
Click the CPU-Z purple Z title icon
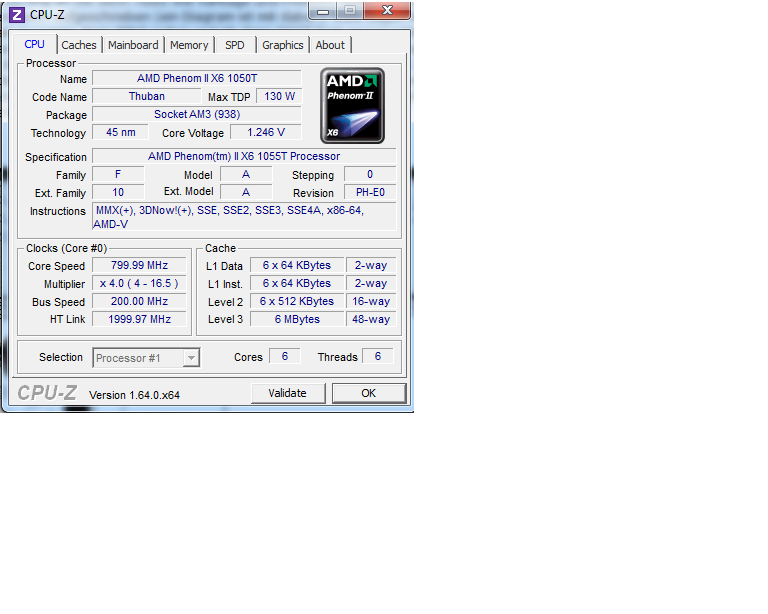click(x=17, y=15)
